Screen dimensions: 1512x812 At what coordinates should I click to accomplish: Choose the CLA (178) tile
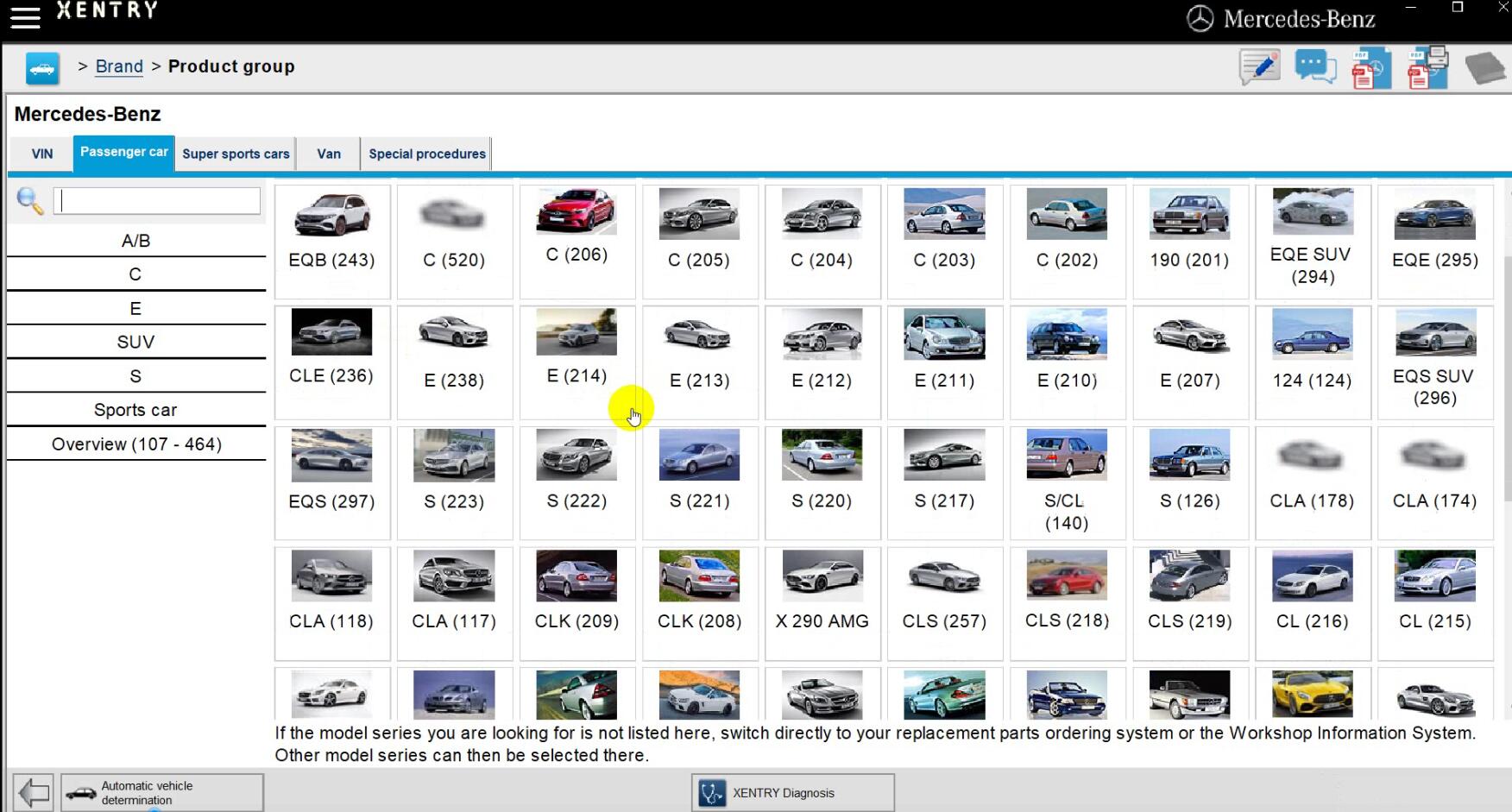pos(1313,483)
